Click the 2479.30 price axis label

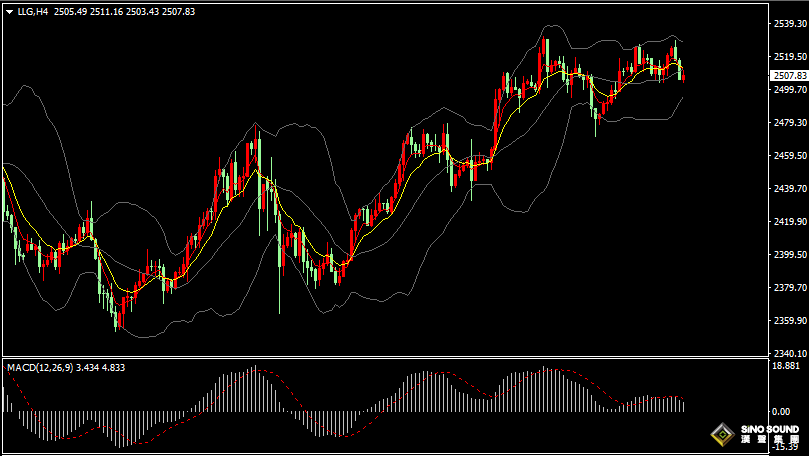788,122
